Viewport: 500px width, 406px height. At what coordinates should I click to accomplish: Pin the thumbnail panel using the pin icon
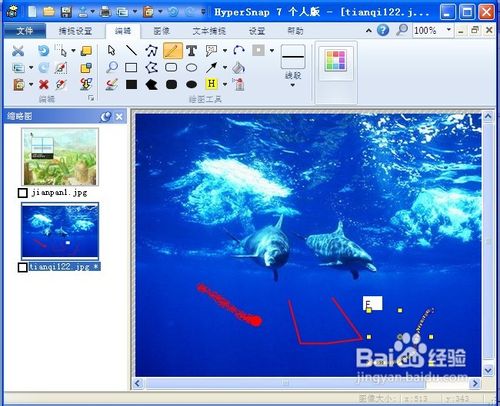pos(106,116)
